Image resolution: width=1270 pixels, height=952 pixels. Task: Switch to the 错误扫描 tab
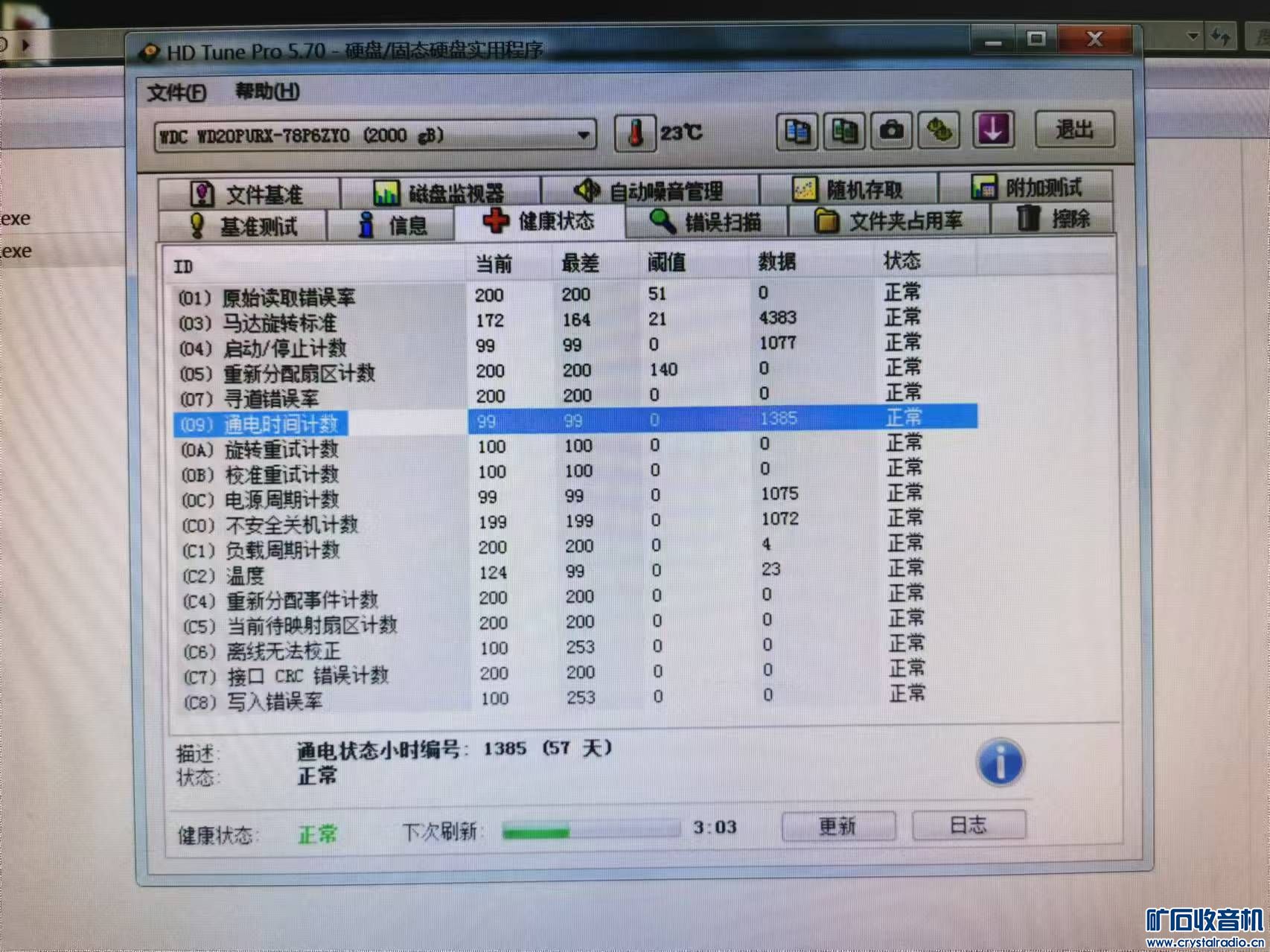pyautogui.click(x=706, y=221)
